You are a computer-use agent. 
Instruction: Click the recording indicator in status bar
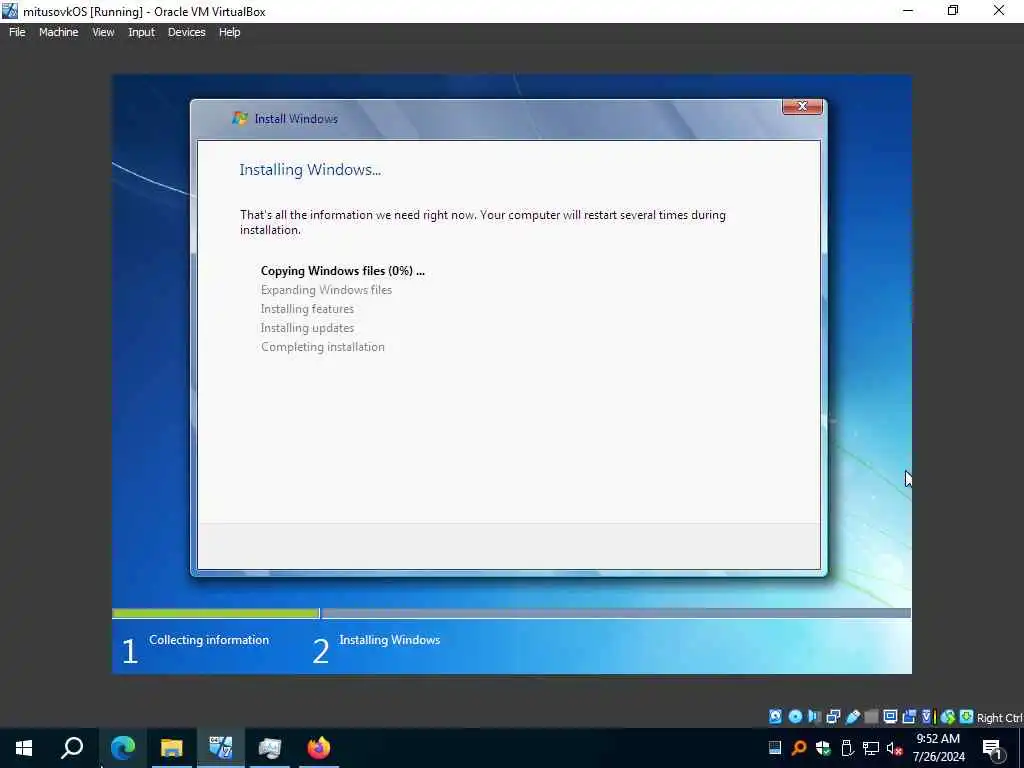[909, 716]
